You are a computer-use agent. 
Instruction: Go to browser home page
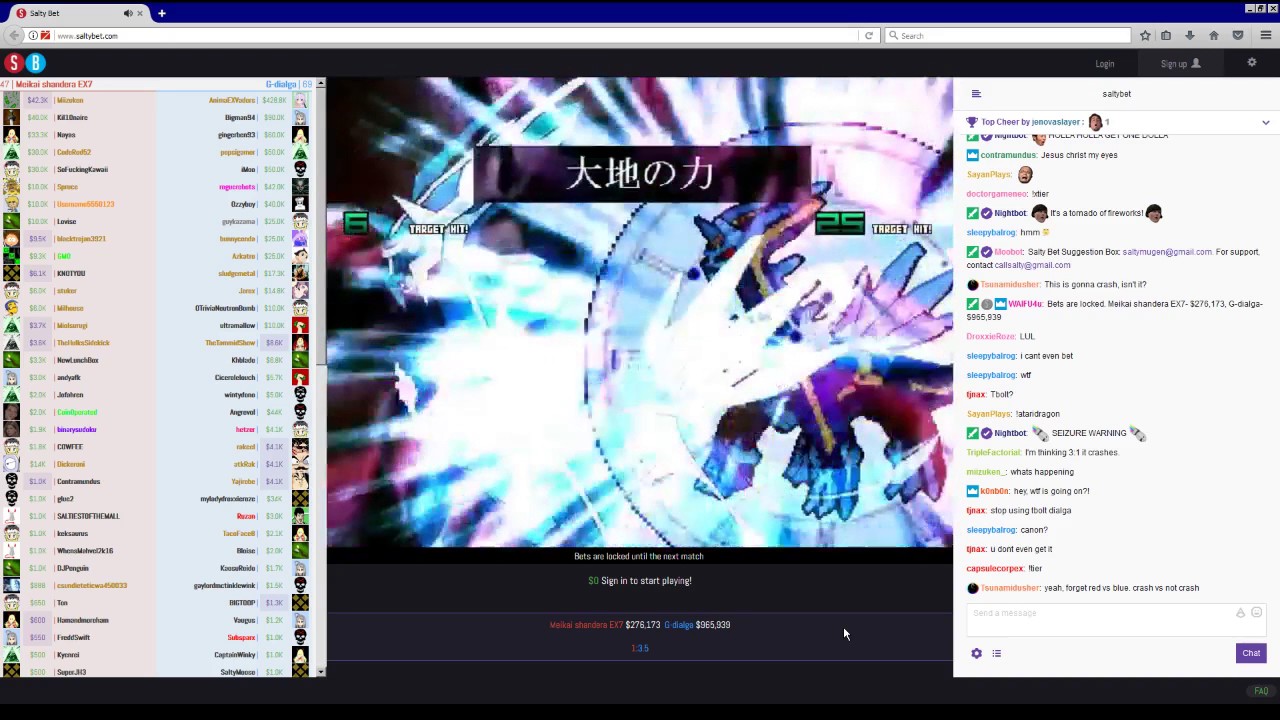[x=1214, y=36]
